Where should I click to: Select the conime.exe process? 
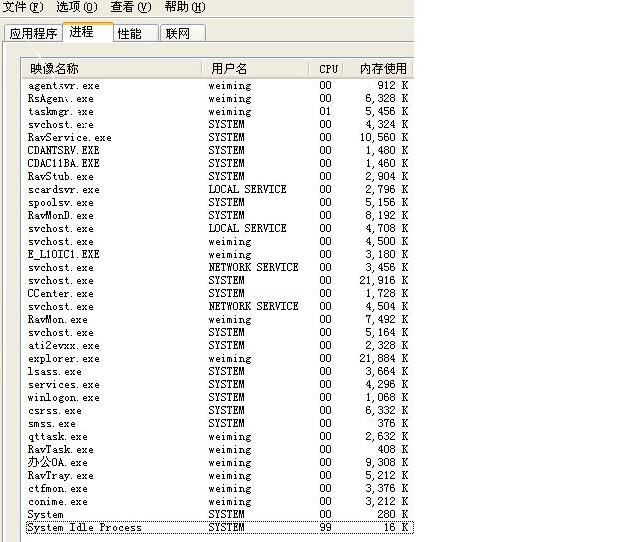coord(218,502)
